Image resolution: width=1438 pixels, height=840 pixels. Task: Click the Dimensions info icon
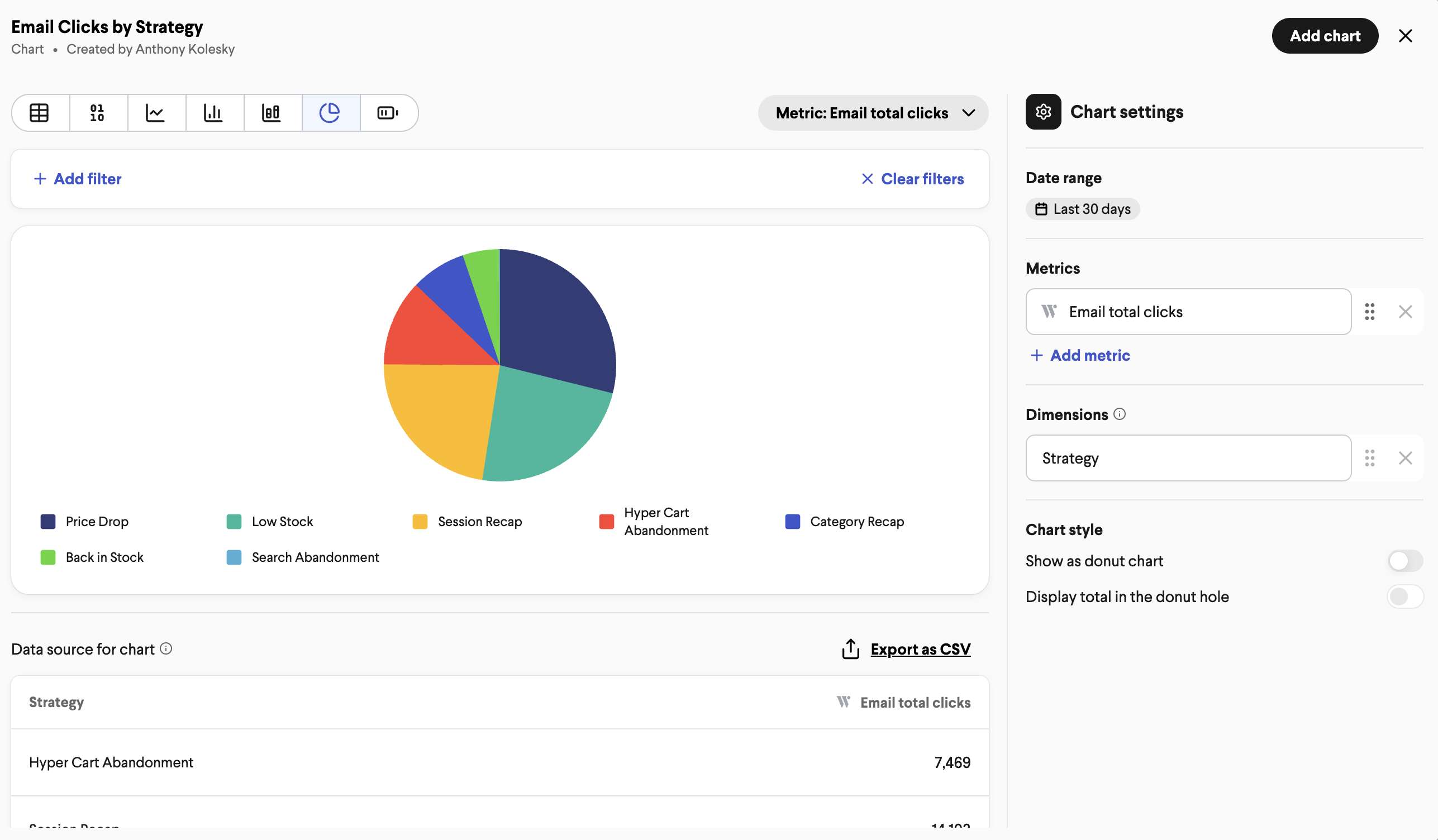pos(1120,414)
